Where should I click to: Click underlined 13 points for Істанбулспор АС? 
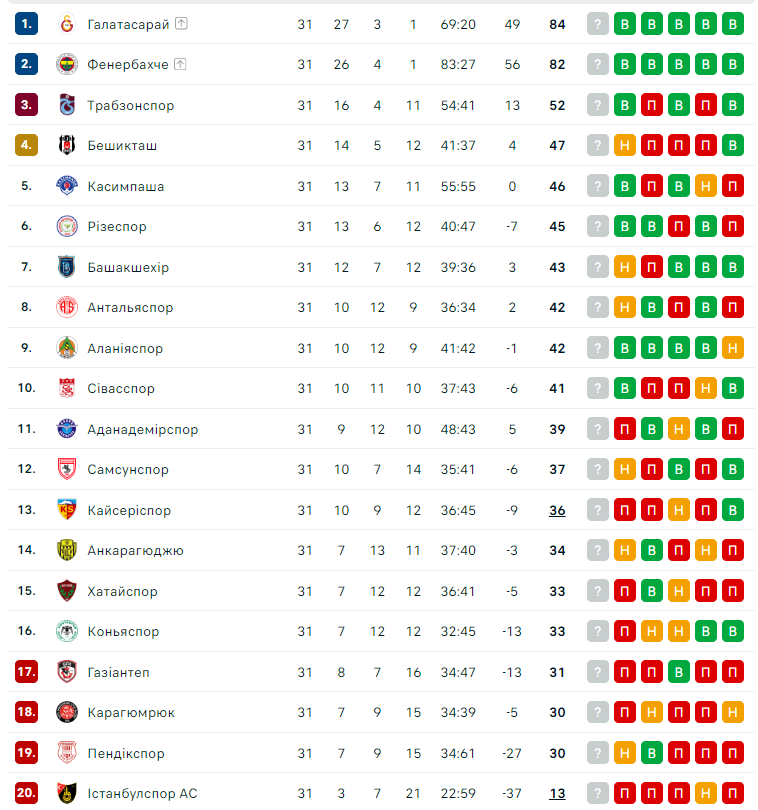pos(557,793)
